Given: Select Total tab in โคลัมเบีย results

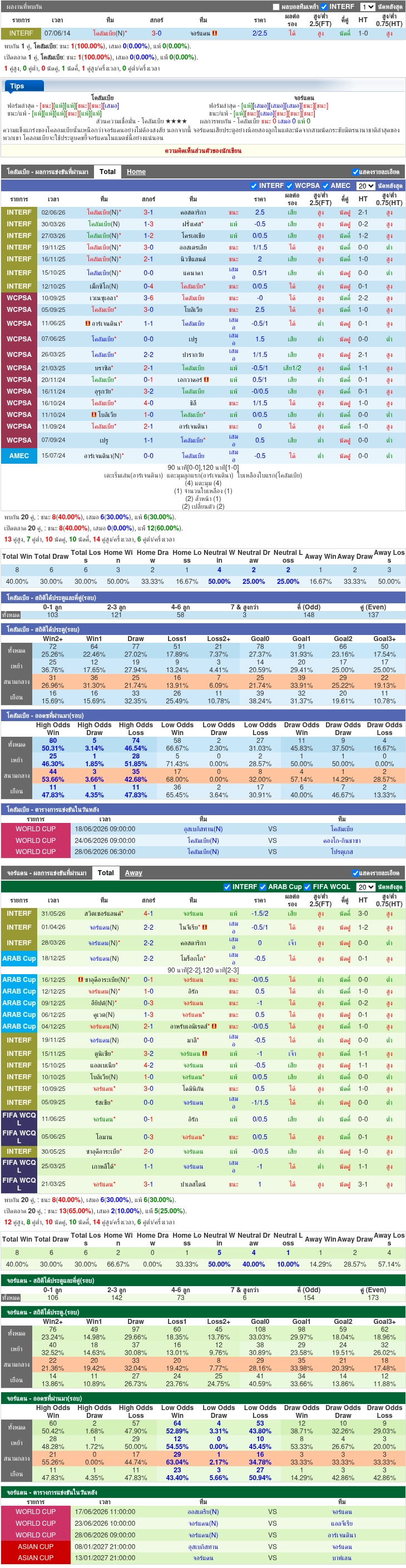Looking at the screenshot, I should click(108, 172).
